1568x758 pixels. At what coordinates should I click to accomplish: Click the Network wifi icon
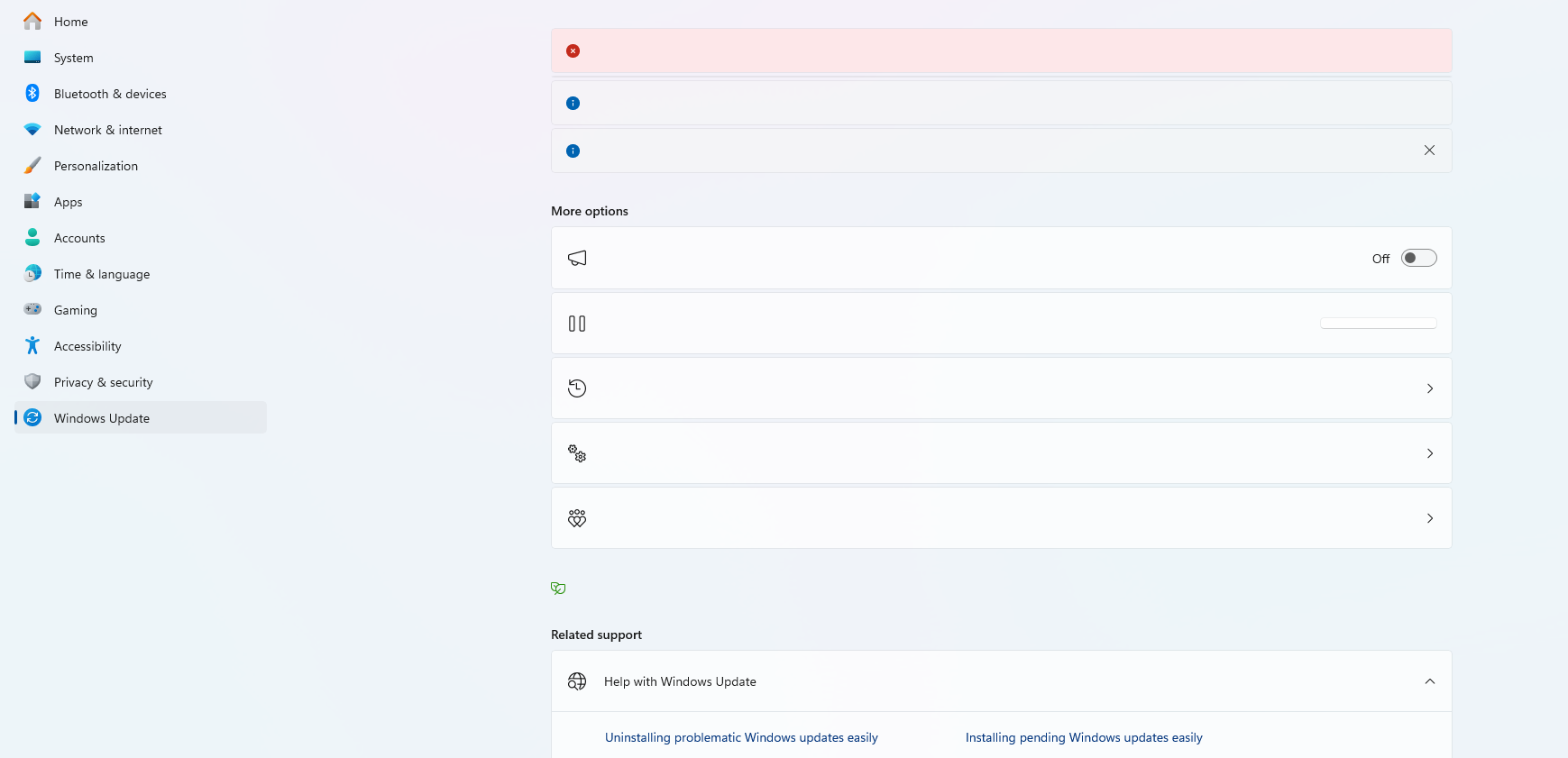[x=32, y=130]
